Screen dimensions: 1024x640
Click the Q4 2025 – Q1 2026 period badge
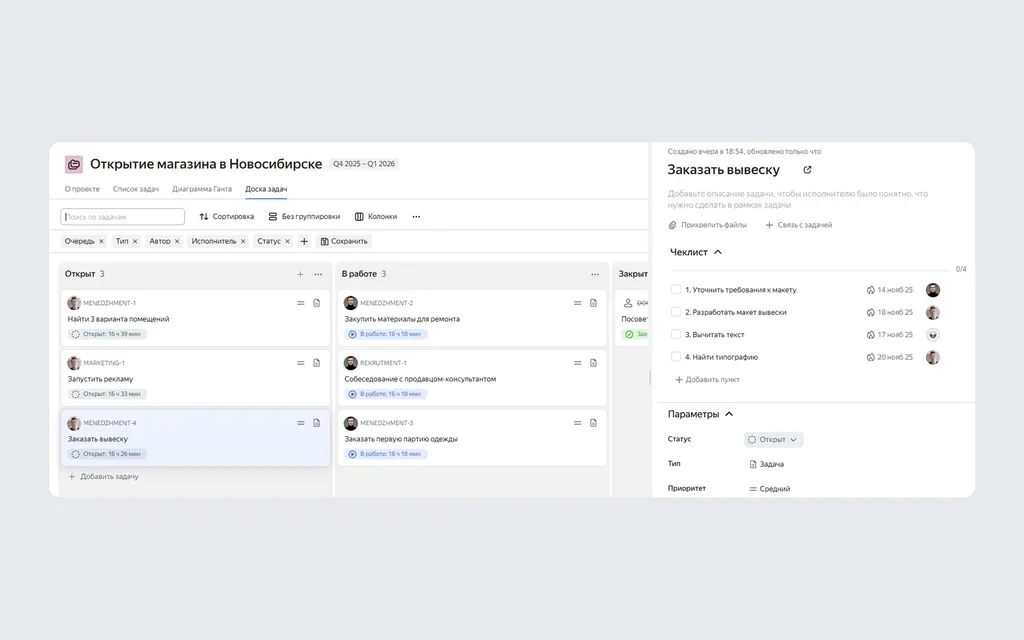point(364,164)
